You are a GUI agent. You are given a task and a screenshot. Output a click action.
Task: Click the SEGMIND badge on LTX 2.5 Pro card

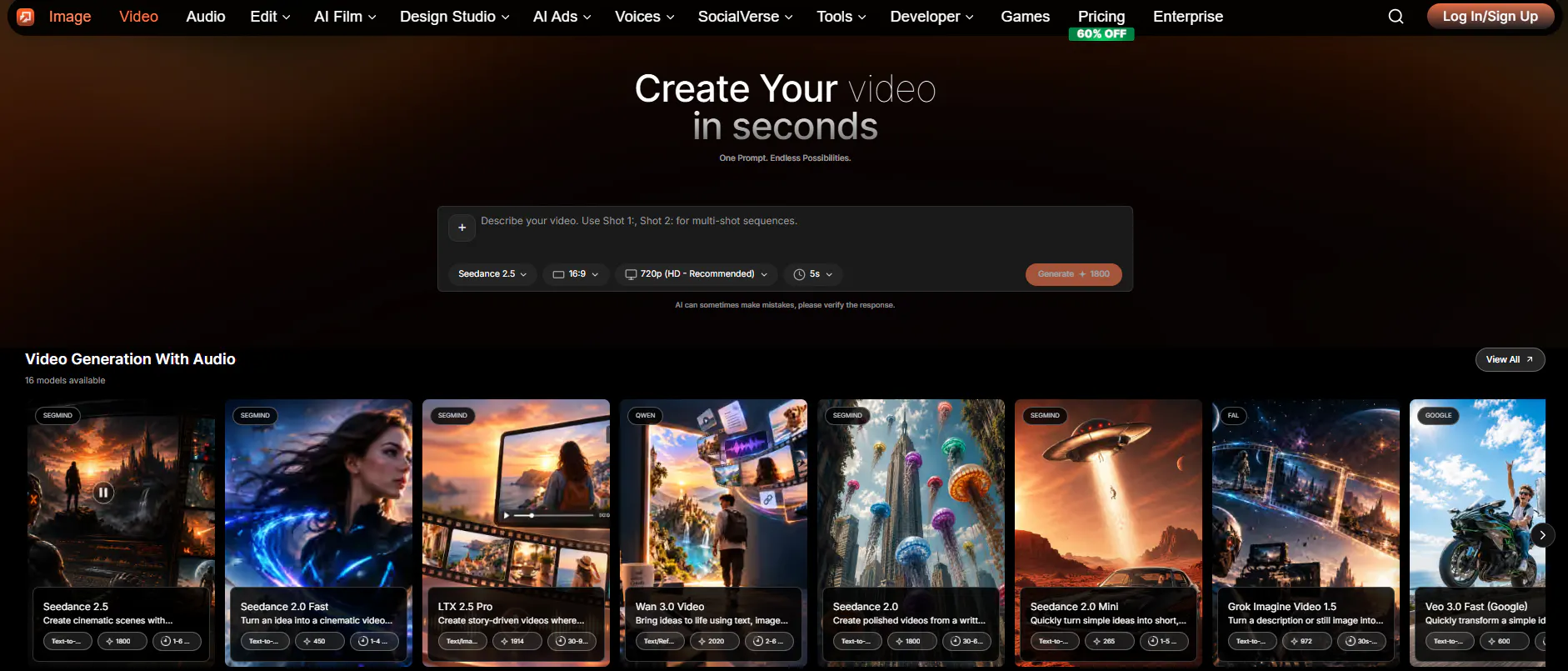(452, 415)
